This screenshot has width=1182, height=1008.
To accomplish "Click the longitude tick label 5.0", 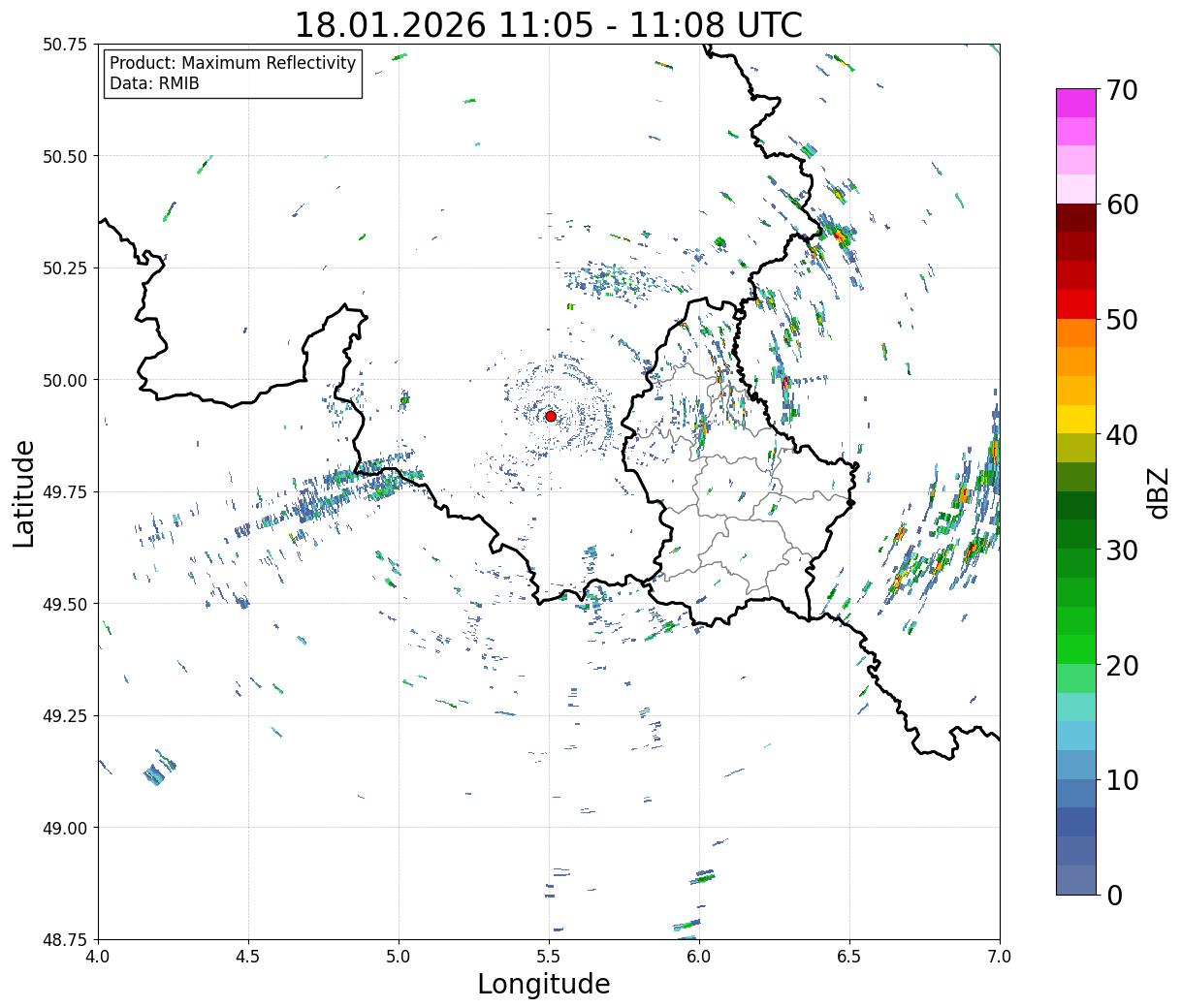I will tap(399, 957).
